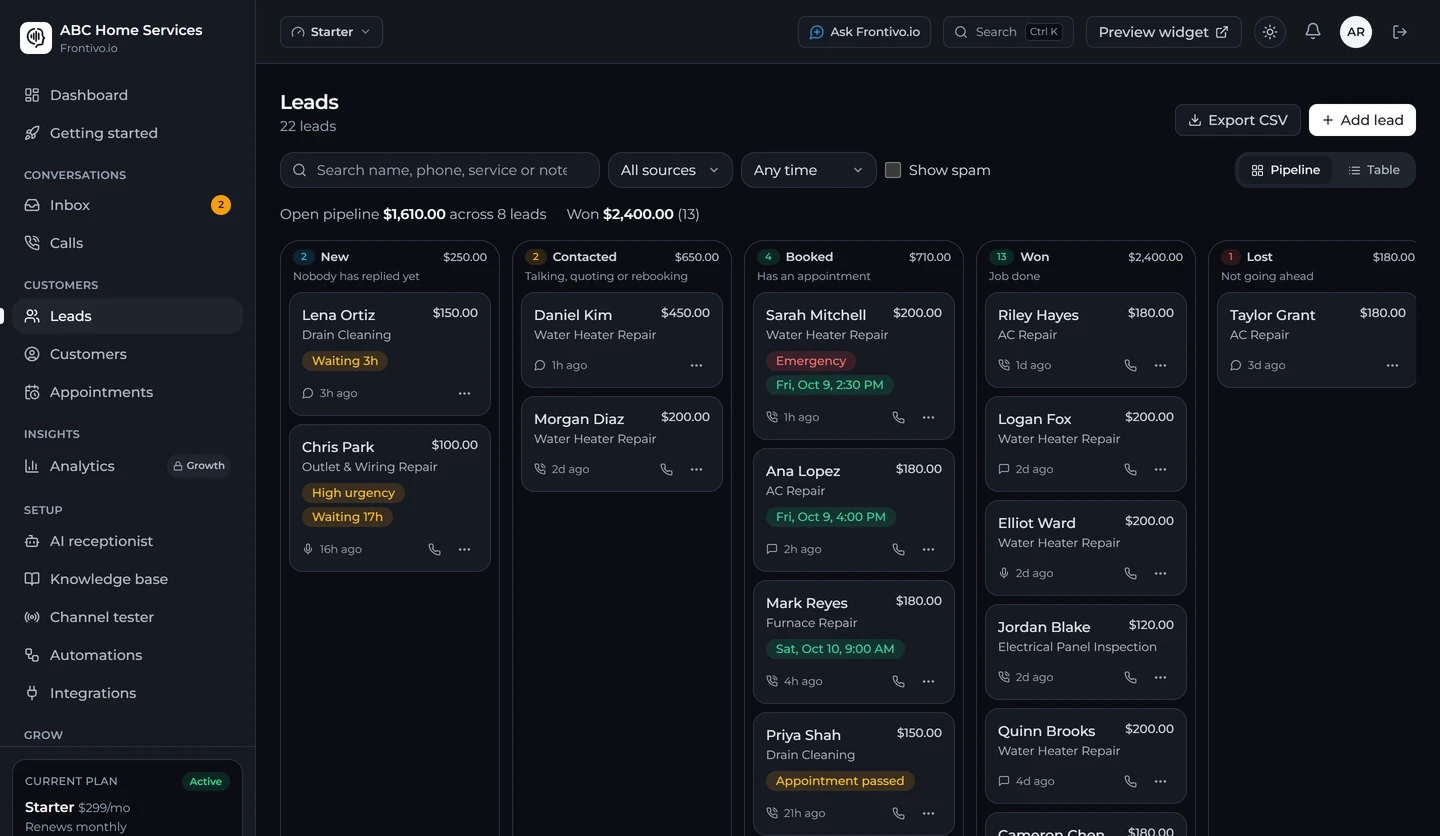Call Morgan Diaz using the phone icon
Screen dimensions: 1440x836
666,469
